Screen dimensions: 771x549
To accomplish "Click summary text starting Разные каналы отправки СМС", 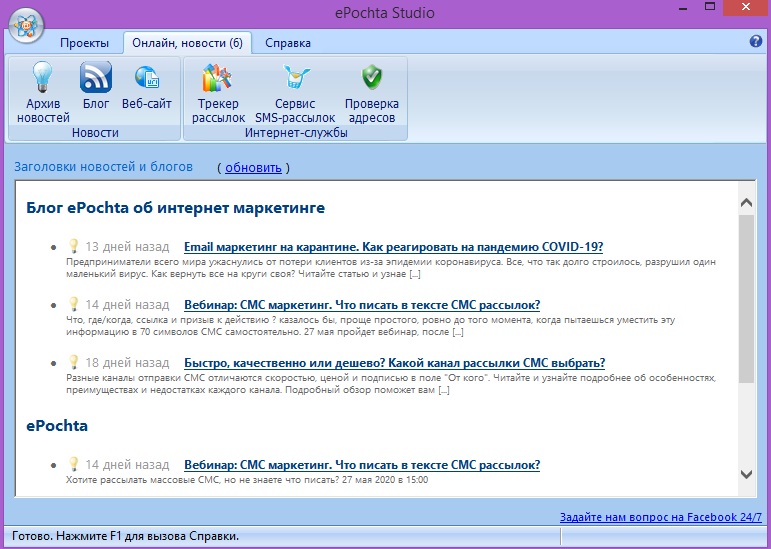I will [x=391, y=384].
